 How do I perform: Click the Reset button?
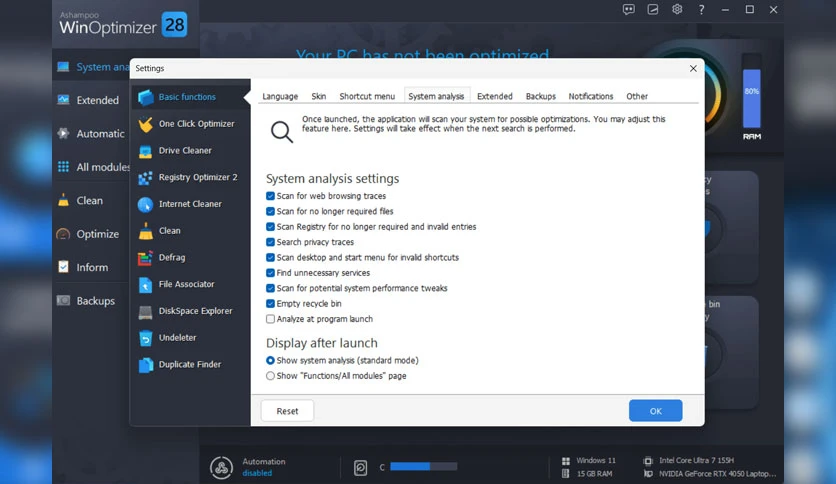287,411
